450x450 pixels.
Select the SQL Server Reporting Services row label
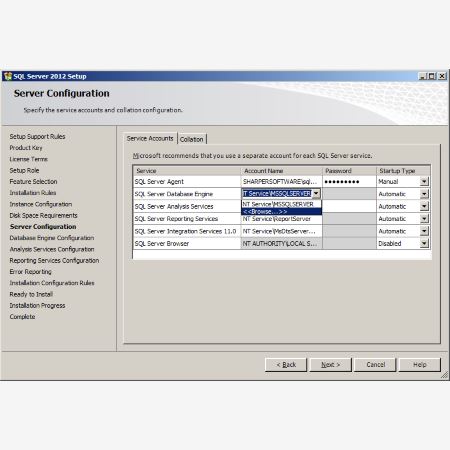coord(176,219)
